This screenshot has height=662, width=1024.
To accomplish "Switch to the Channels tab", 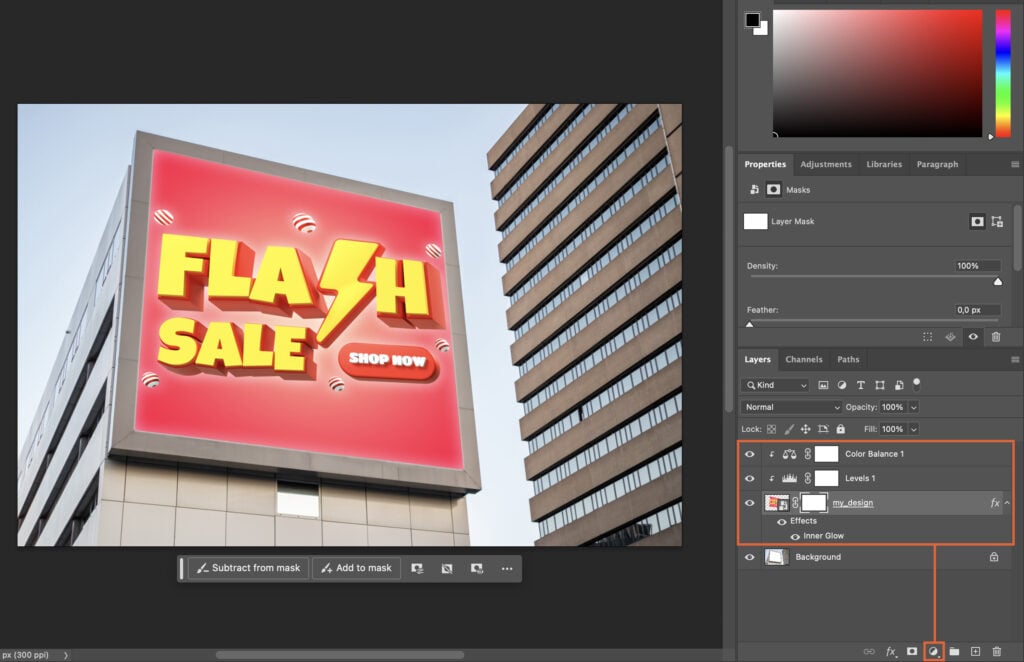I will [804, 359].
